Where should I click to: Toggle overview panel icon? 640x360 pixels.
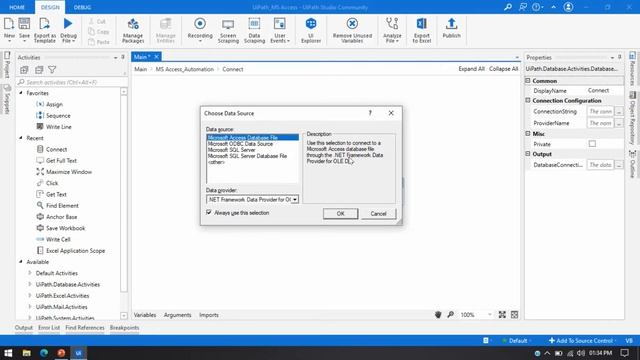click(514, 314)
